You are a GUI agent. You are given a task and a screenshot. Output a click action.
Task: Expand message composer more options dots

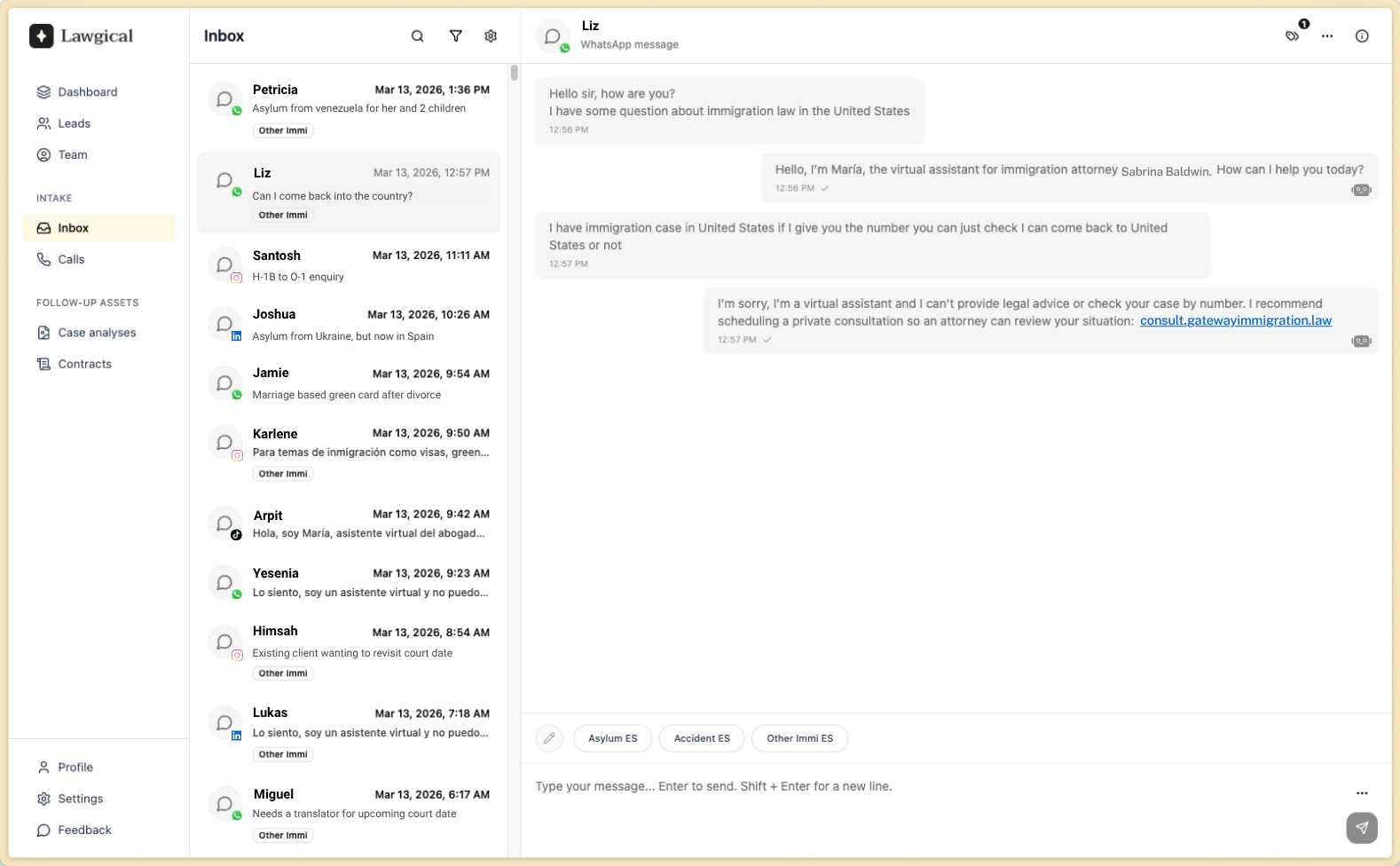[1361, 793]
